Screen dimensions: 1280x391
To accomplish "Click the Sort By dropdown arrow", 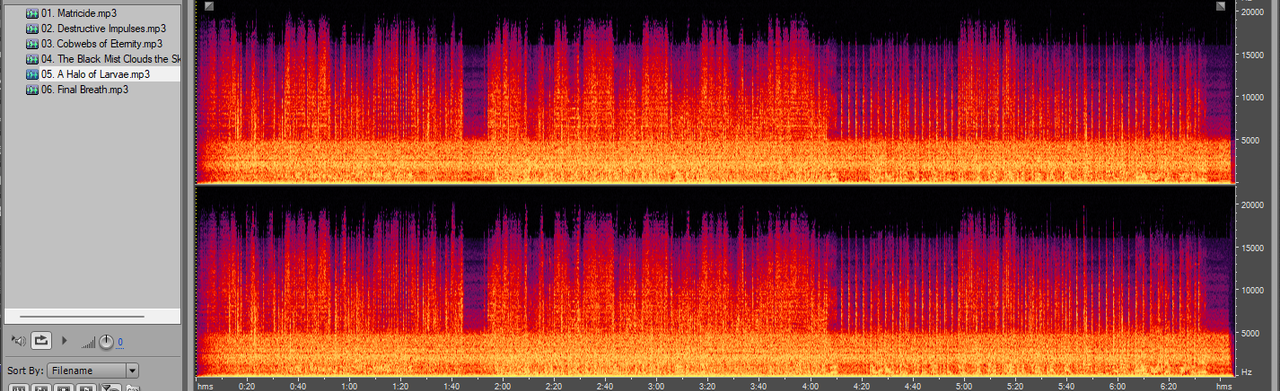I will tap(132, 370).
